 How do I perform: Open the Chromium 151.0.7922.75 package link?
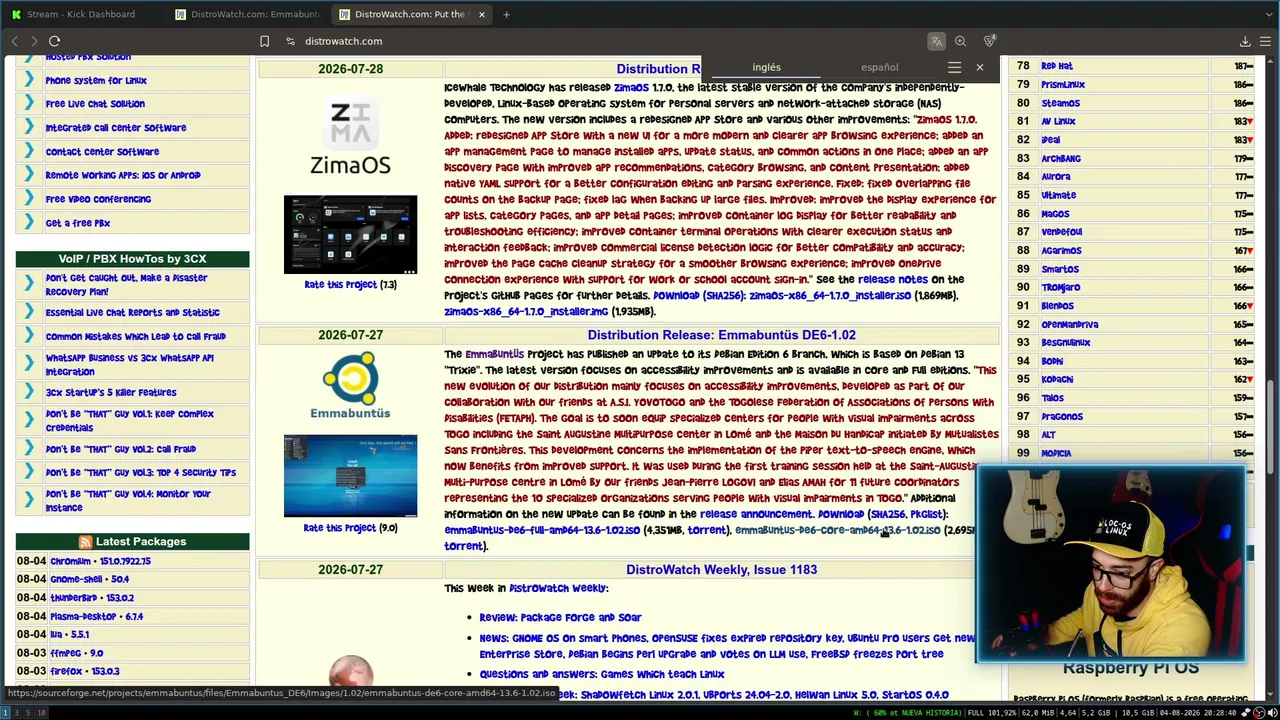point(100,561)
